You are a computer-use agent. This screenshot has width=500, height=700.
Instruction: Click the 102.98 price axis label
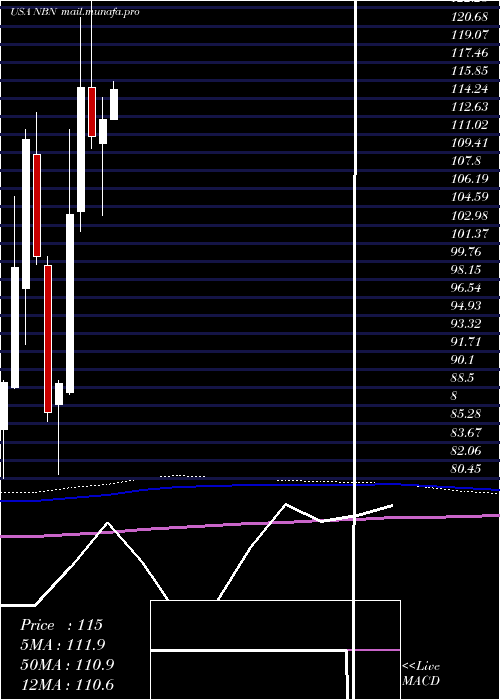click(x=469, y=215)
